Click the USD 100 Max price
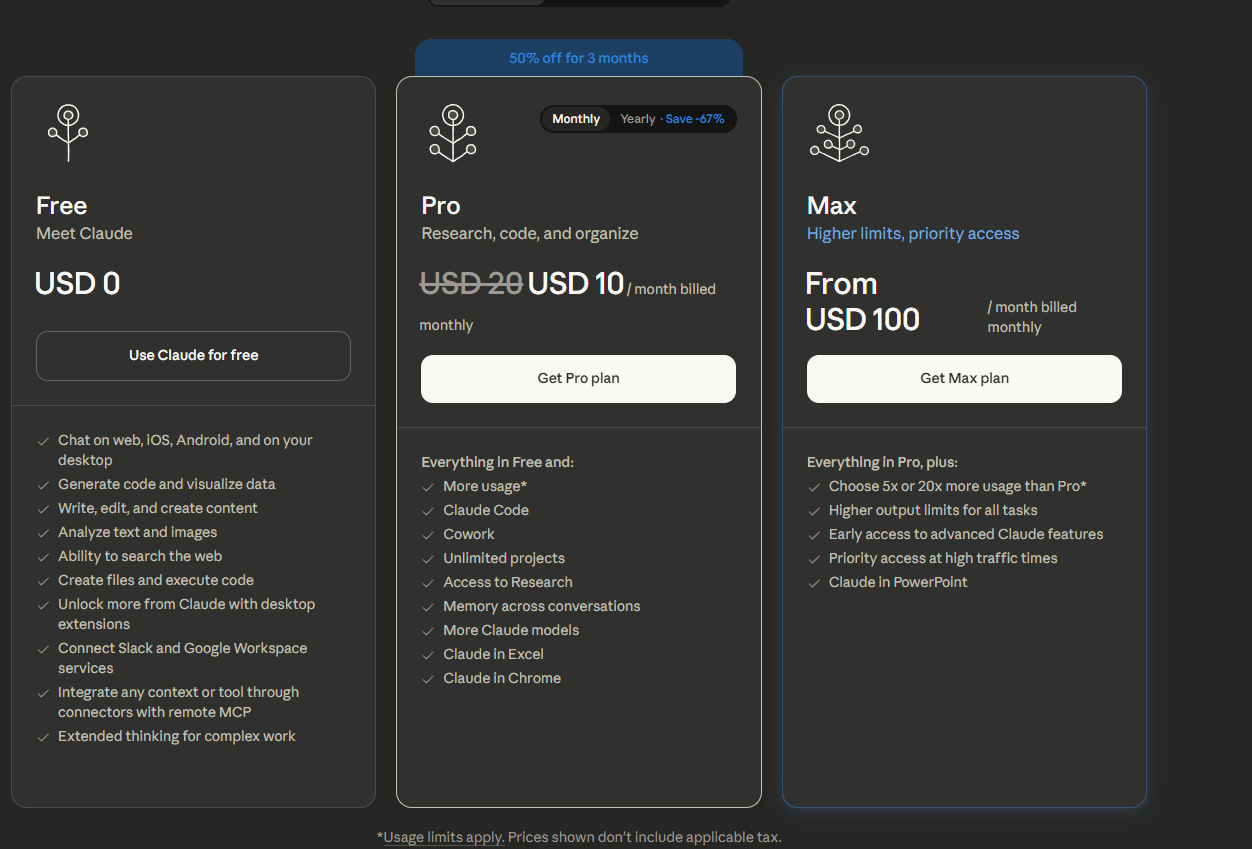 tap(863, 319)
